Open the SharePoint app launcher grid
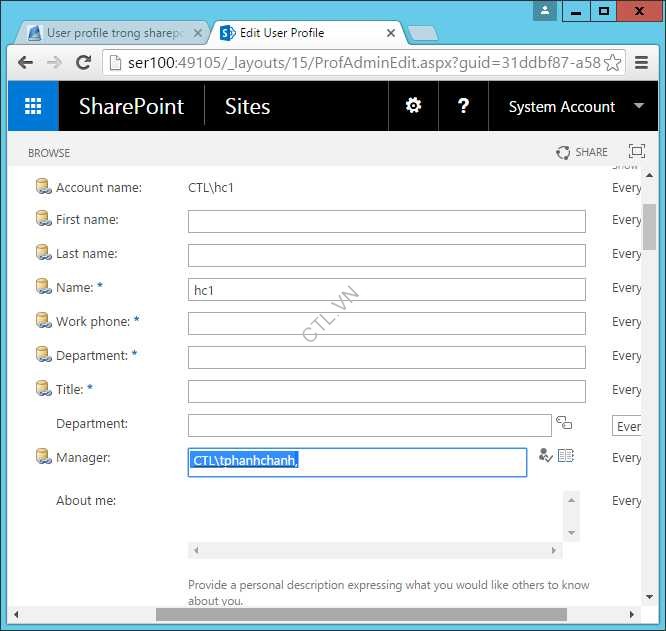This screenshot has height=631, width=666. [33, 106]
